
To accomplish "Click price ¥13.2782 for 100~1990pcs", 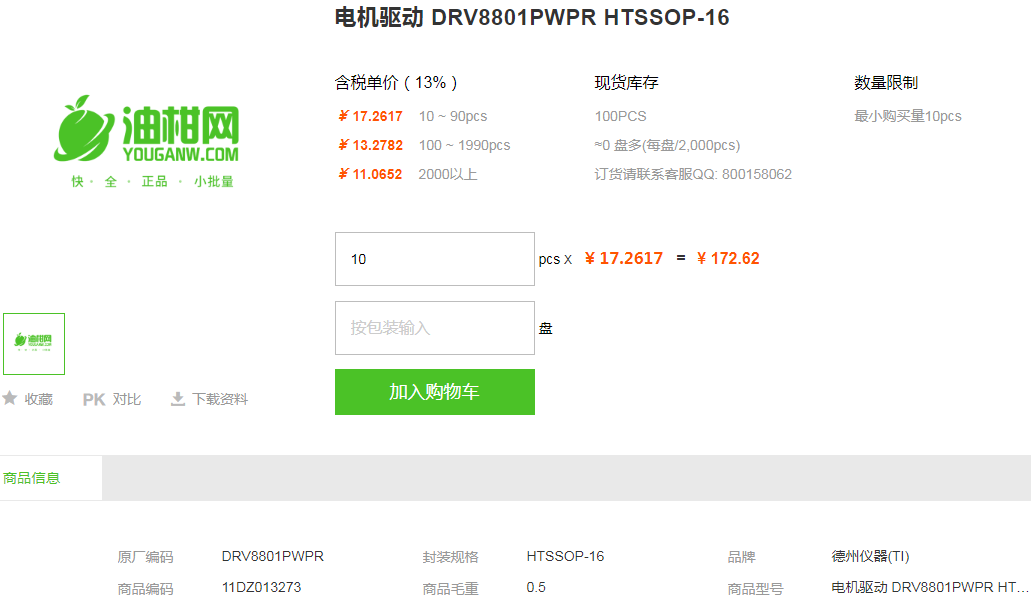I will pos(370,145).
